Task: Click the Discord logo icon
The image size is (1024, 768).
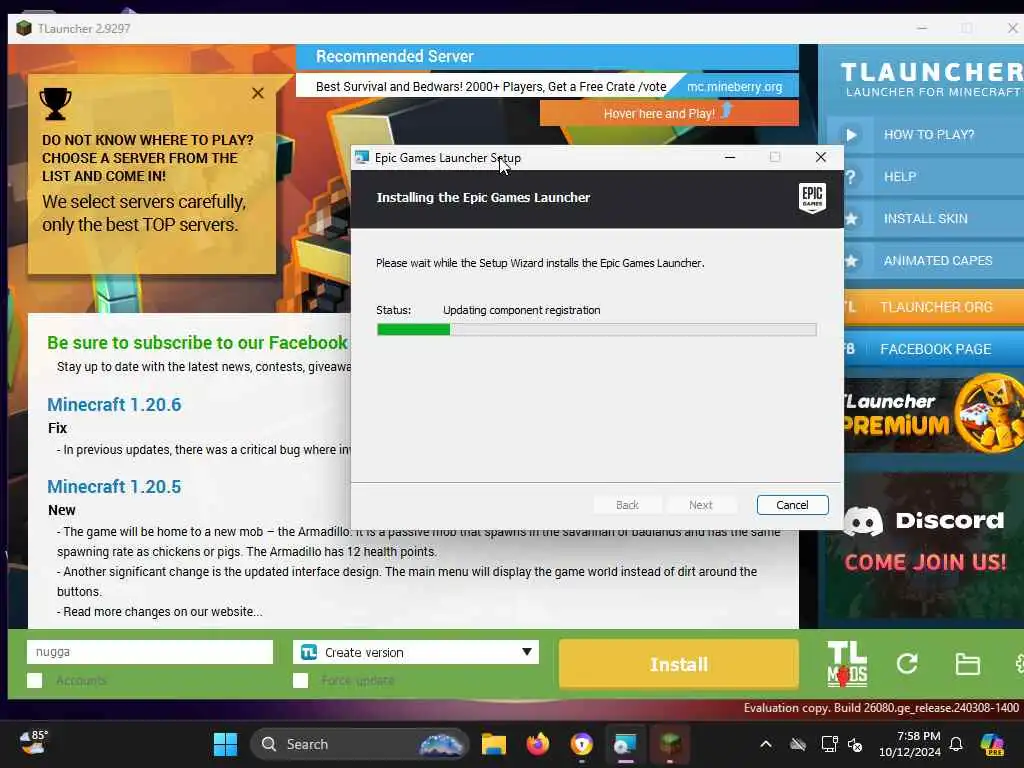Action: [863, 521]
